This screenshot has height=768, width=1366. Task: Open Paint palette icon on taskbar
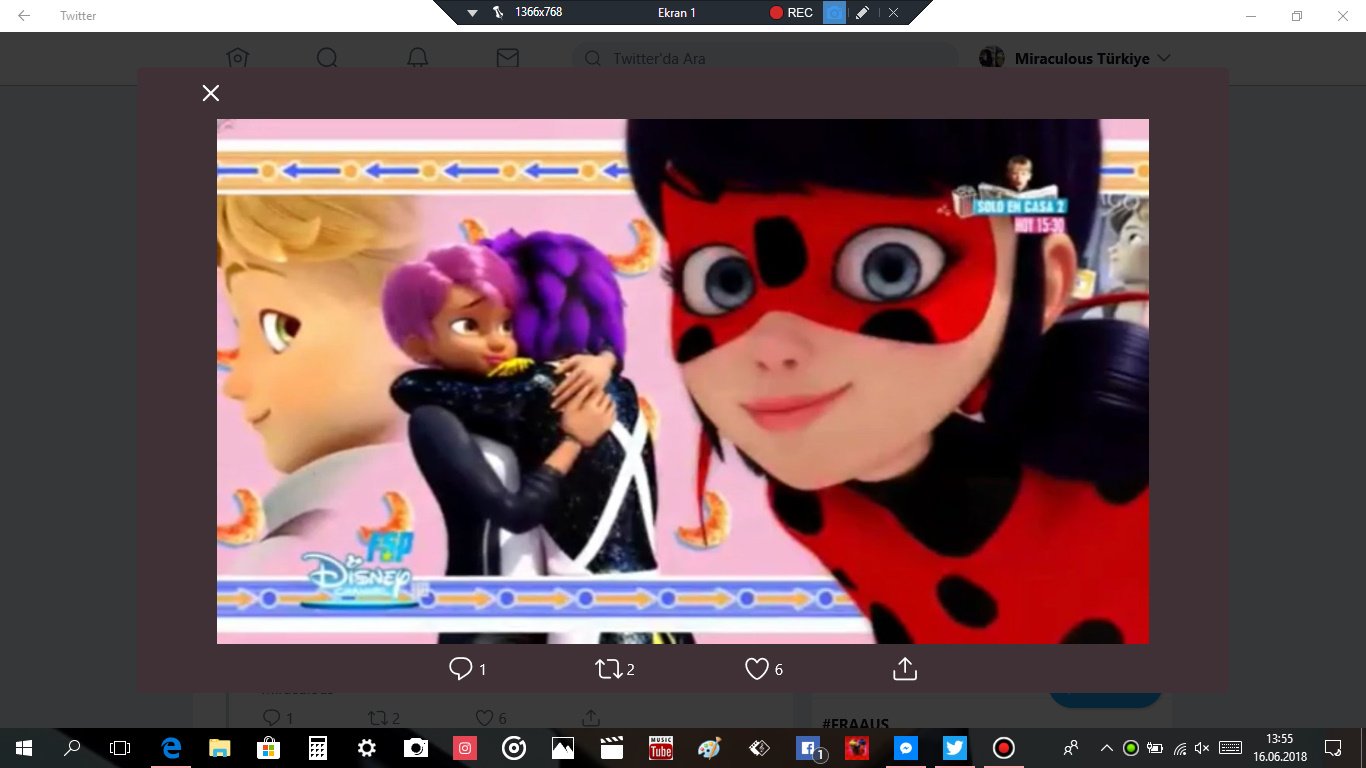tap(709, 748)
